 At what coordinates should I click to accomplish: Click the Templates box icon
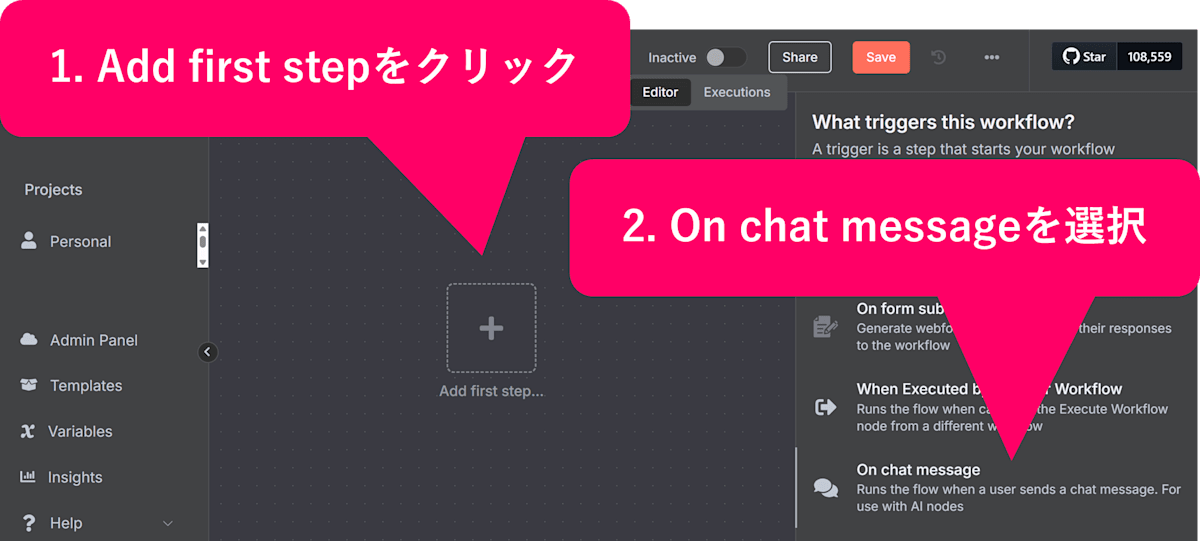click(x=29, y=385)
